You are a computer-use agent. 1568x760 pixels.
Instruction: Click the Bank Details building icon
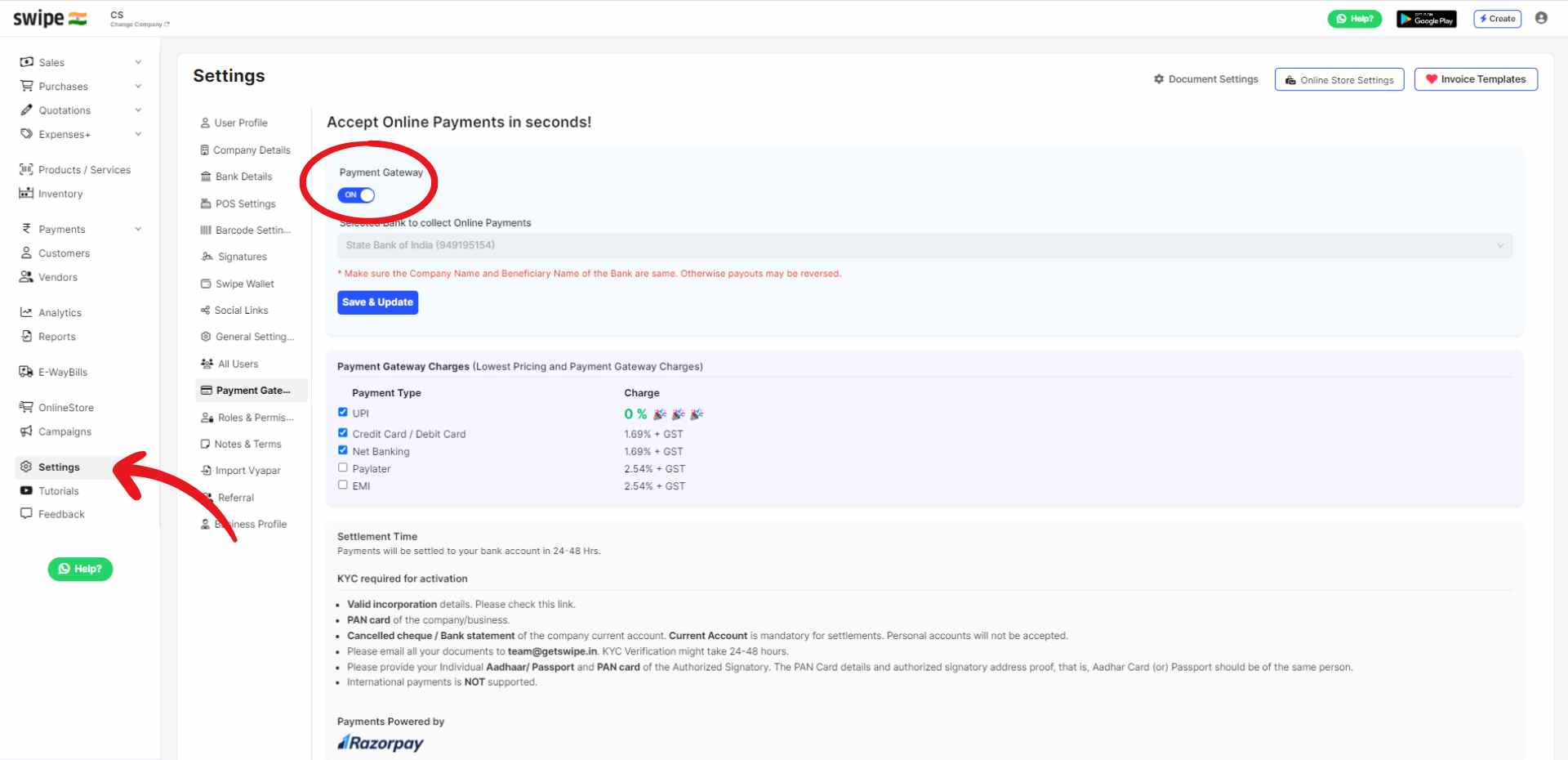206,177
